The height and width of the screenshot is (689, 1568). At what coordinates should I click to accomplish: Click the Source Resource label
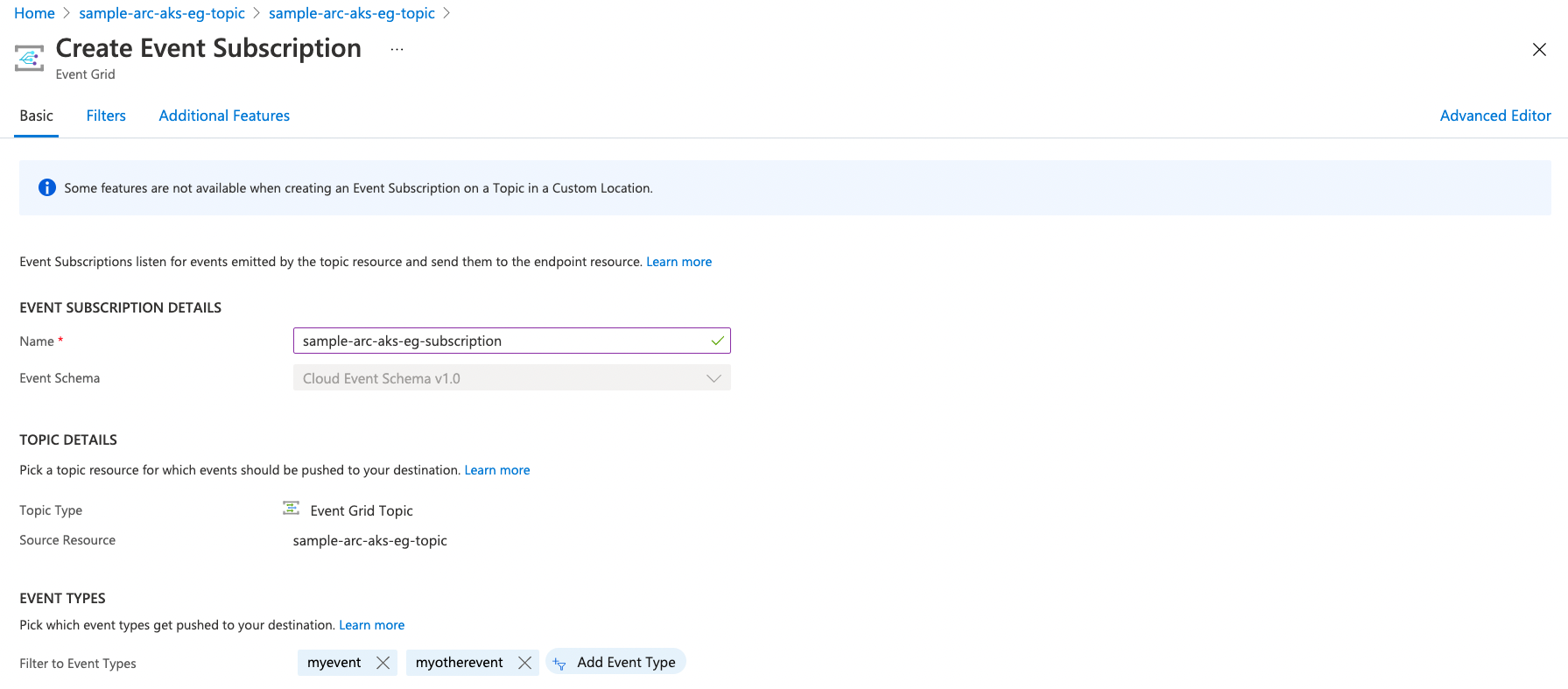(x=67, y=540)
